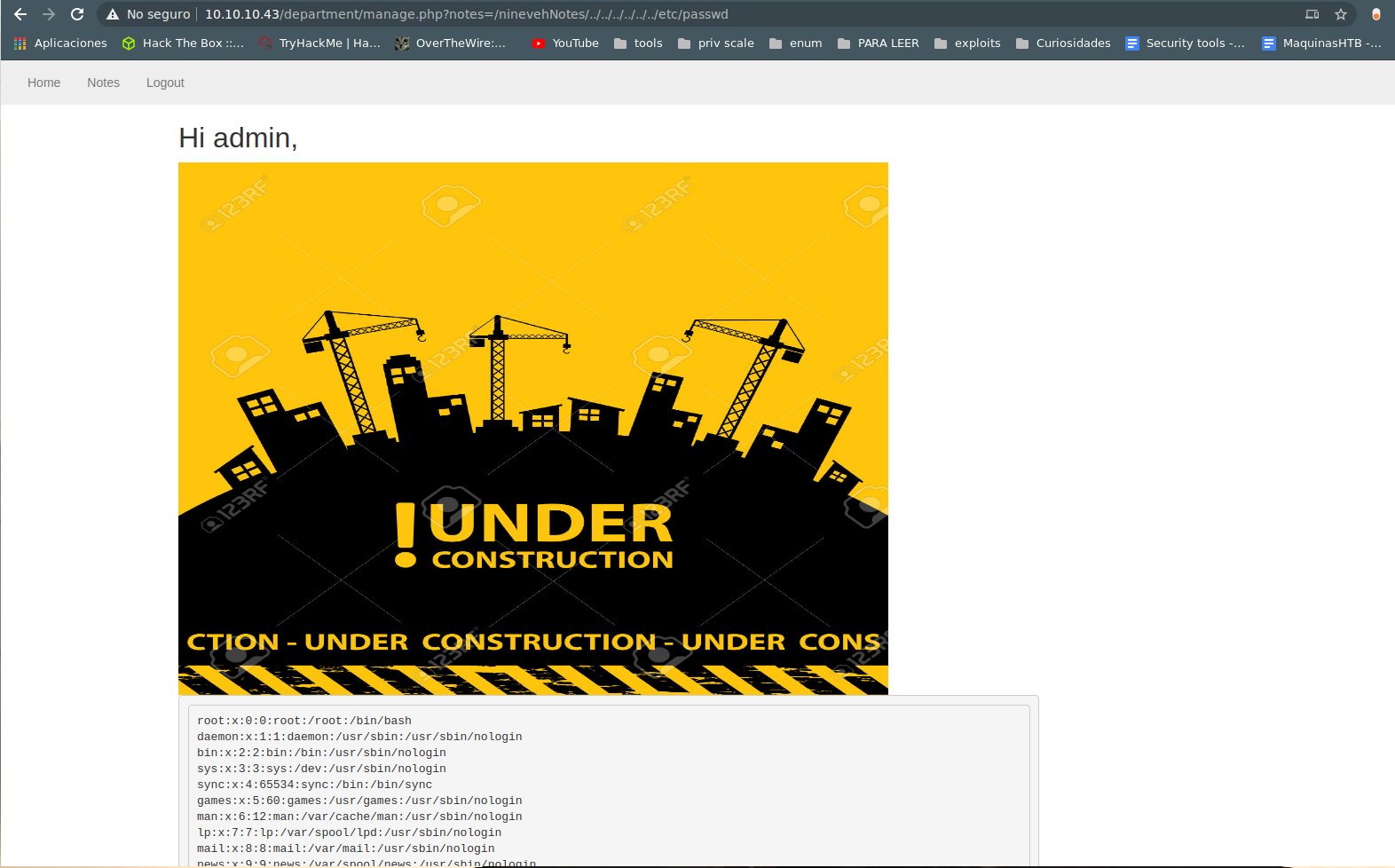Select the sys:x:3:3 passwd line
Screen dimensions: 1395x868
point(321,769)
